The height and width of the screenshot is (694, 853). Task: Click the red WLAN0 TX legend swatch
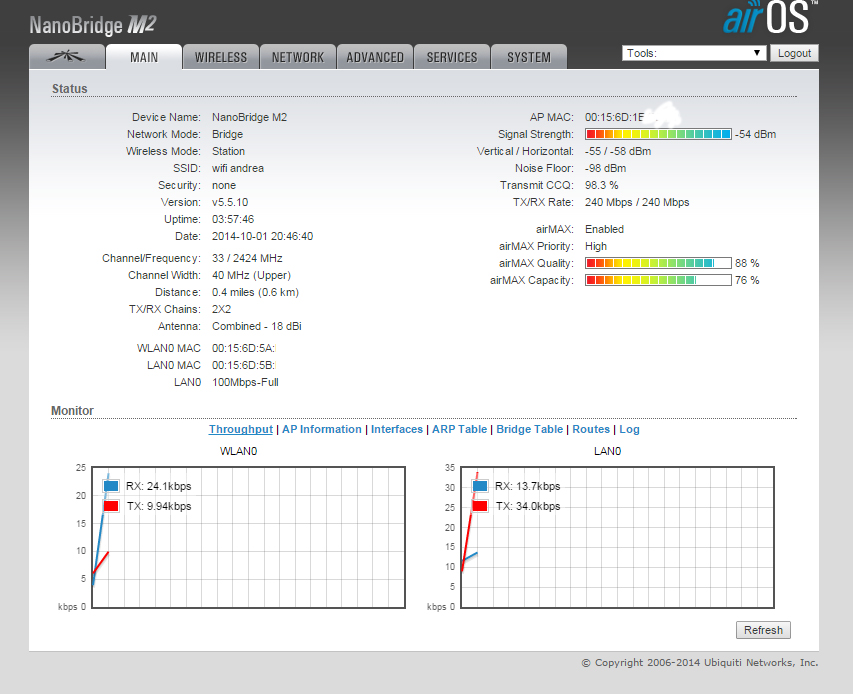click(x=111, y=506)
